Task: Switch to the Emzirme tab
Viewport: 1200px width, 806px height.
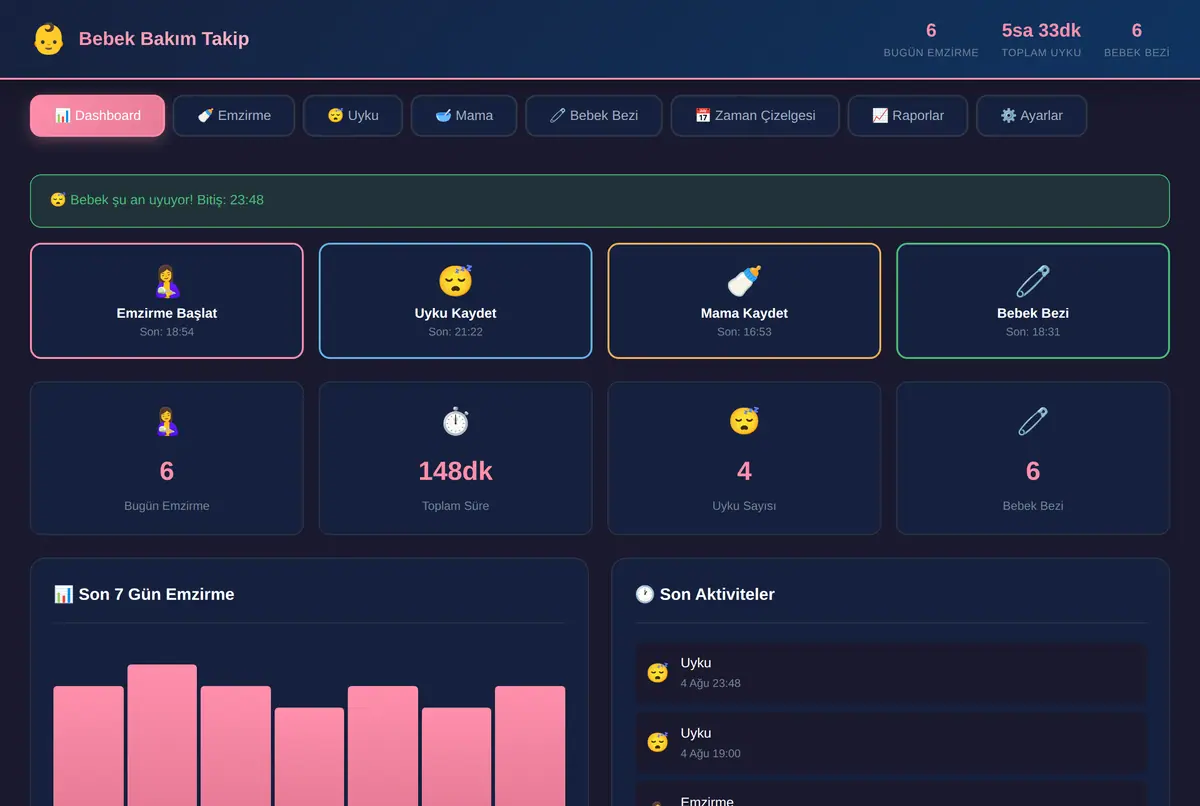Action: [x=234, y=115]
